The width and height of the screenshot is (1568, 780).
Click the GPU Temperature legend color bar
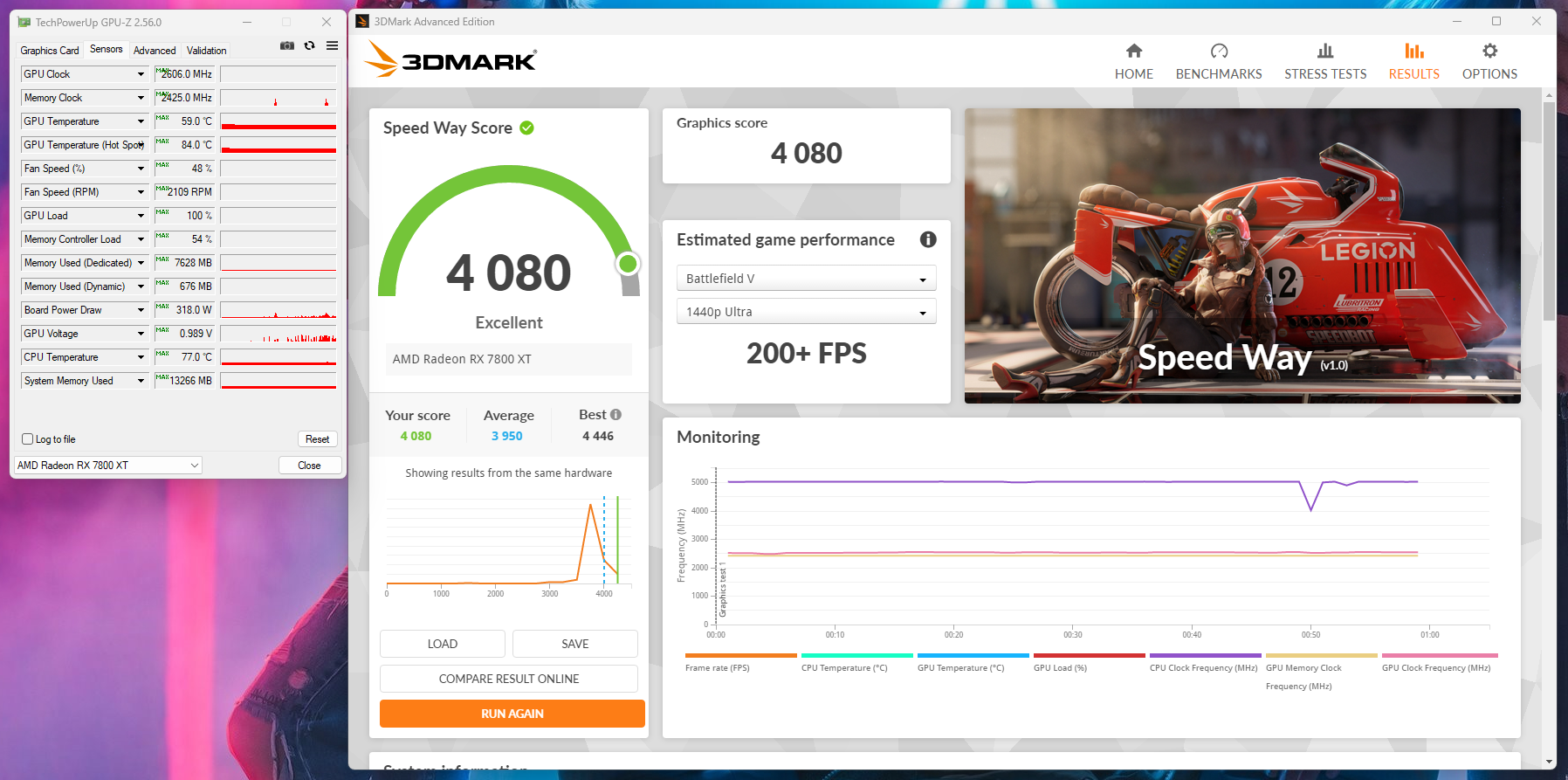click(973, 655)
